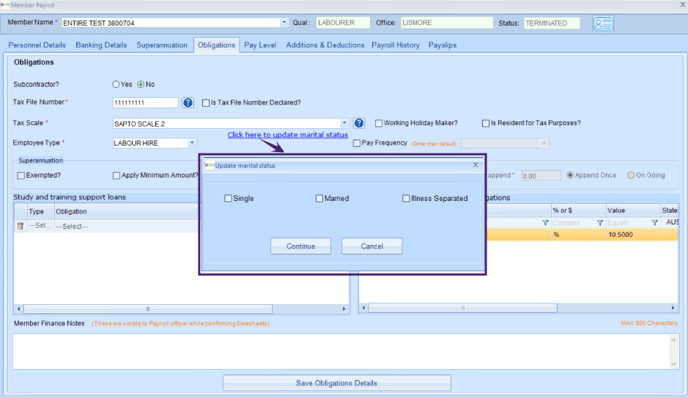Image resolution: width=688 pixels, height=397 pixels.
Task: Open the Obligation --Select-- dropdown
Action: pos(126,226)
